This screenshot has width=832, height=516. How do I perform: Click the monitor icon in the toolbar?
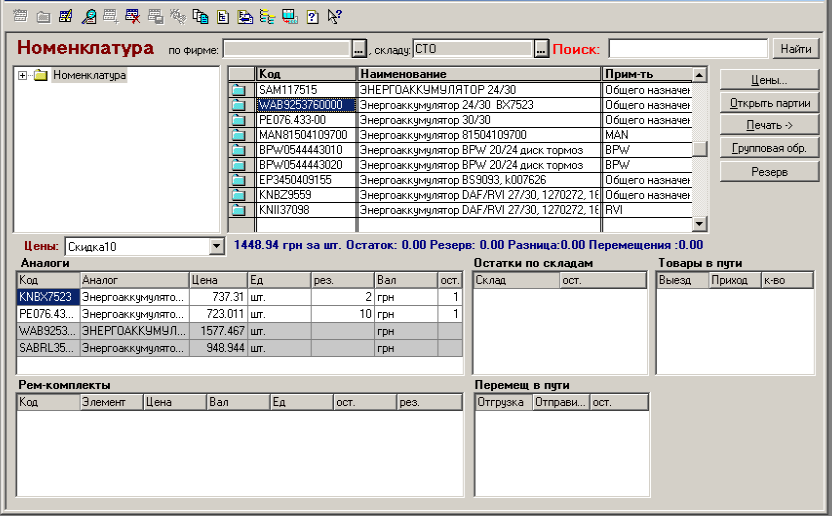tap(288, 16)
